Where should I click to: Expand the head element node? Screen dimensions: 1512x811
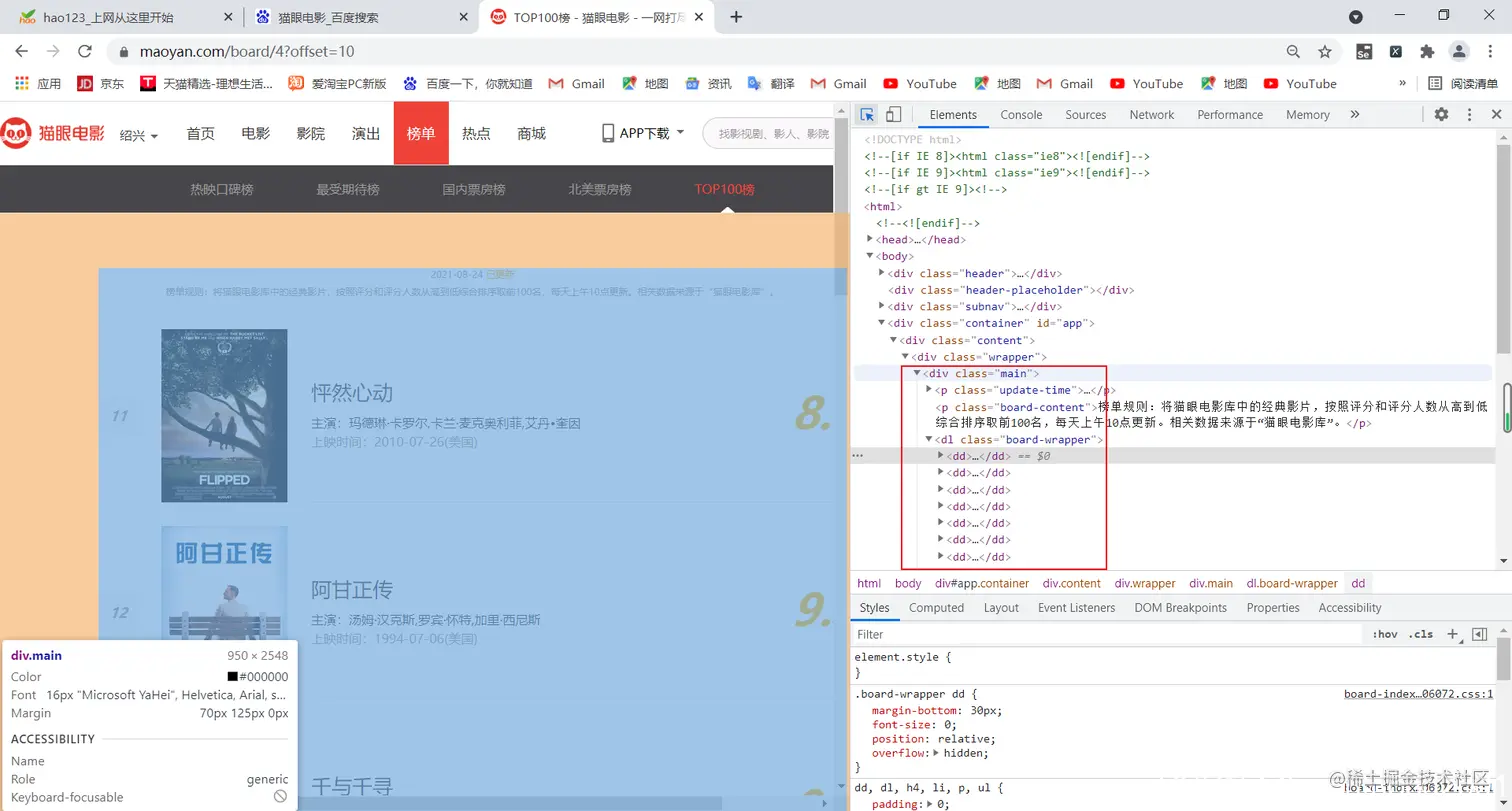[869, 240]
